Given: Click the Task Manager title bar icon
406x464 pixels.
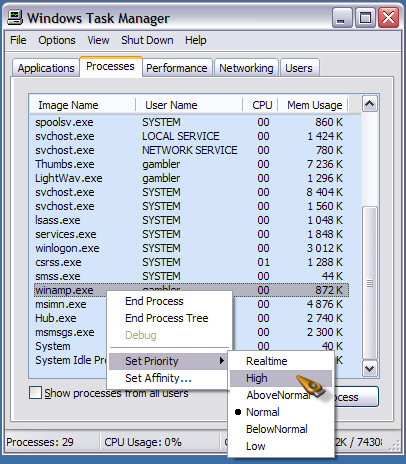Looking at the screenshot, I should tap(15, 17).
